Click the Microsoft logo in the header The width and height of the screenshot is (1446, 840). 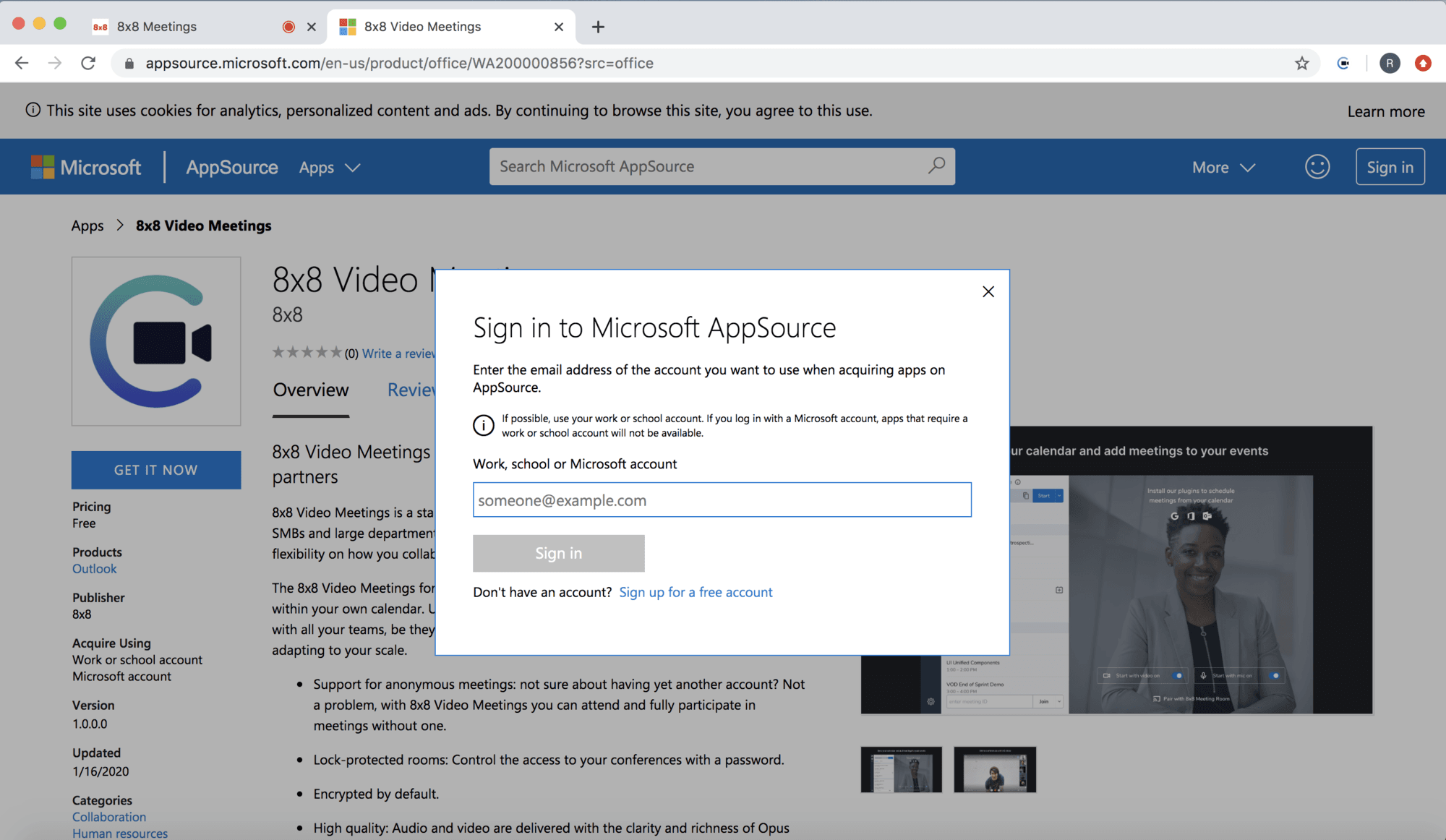(86, 167)
